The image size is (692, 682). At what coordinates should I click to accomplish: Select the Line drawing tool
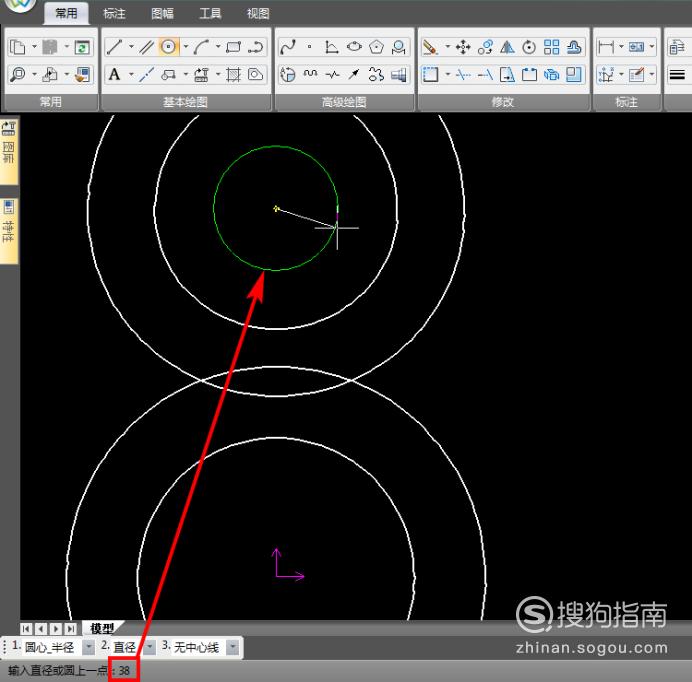click(114, 47)
